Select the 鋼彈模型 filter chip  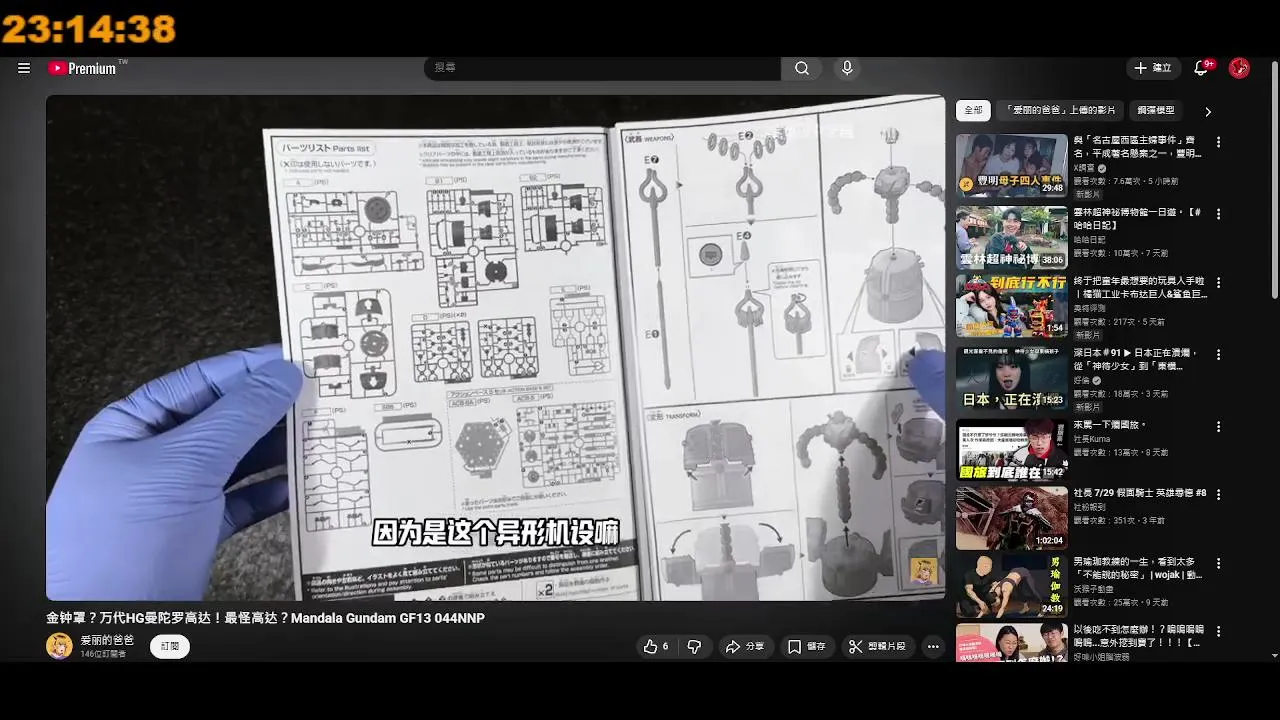(1156, 110)
